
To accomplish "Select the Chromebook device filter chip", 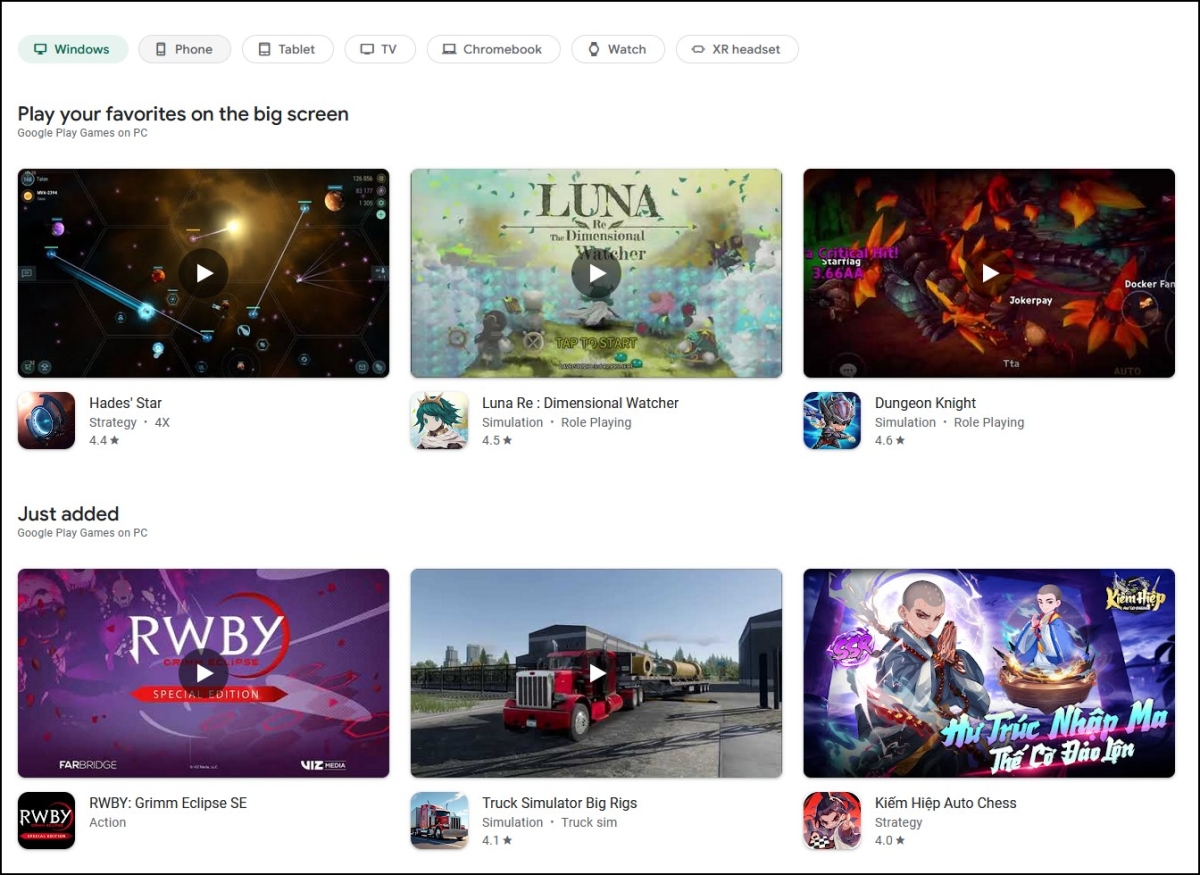I will tap(493, 49).
